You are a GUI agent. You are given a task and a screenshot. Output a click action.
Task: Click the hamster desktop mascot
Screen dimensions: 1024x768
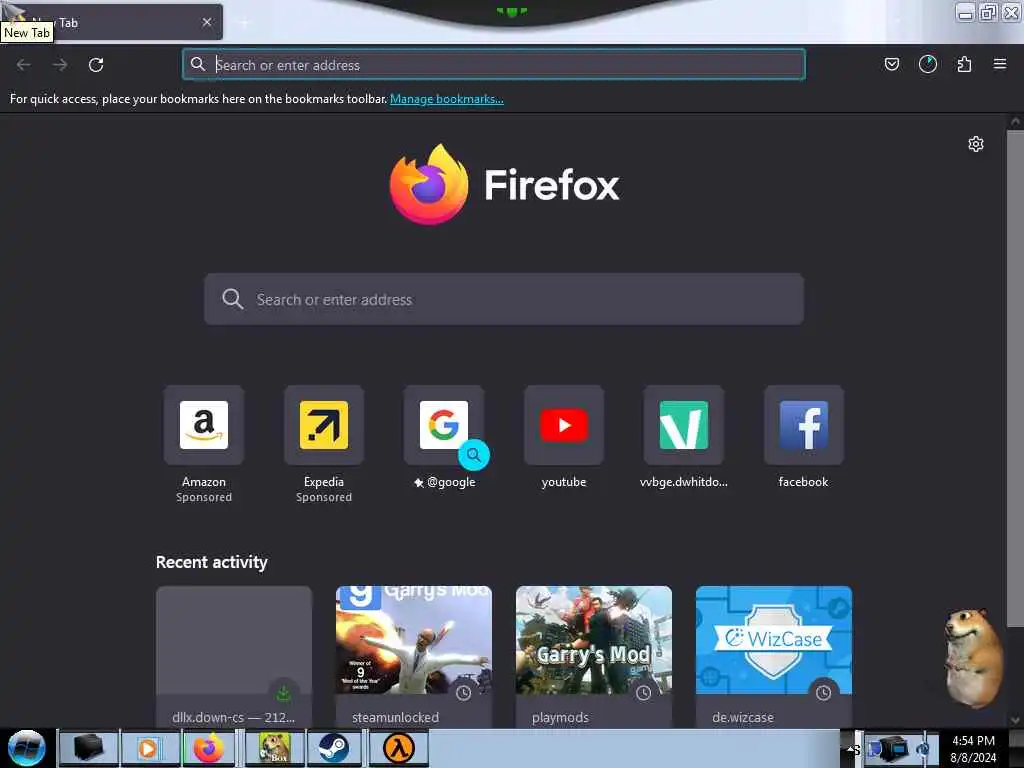(973, 658)
